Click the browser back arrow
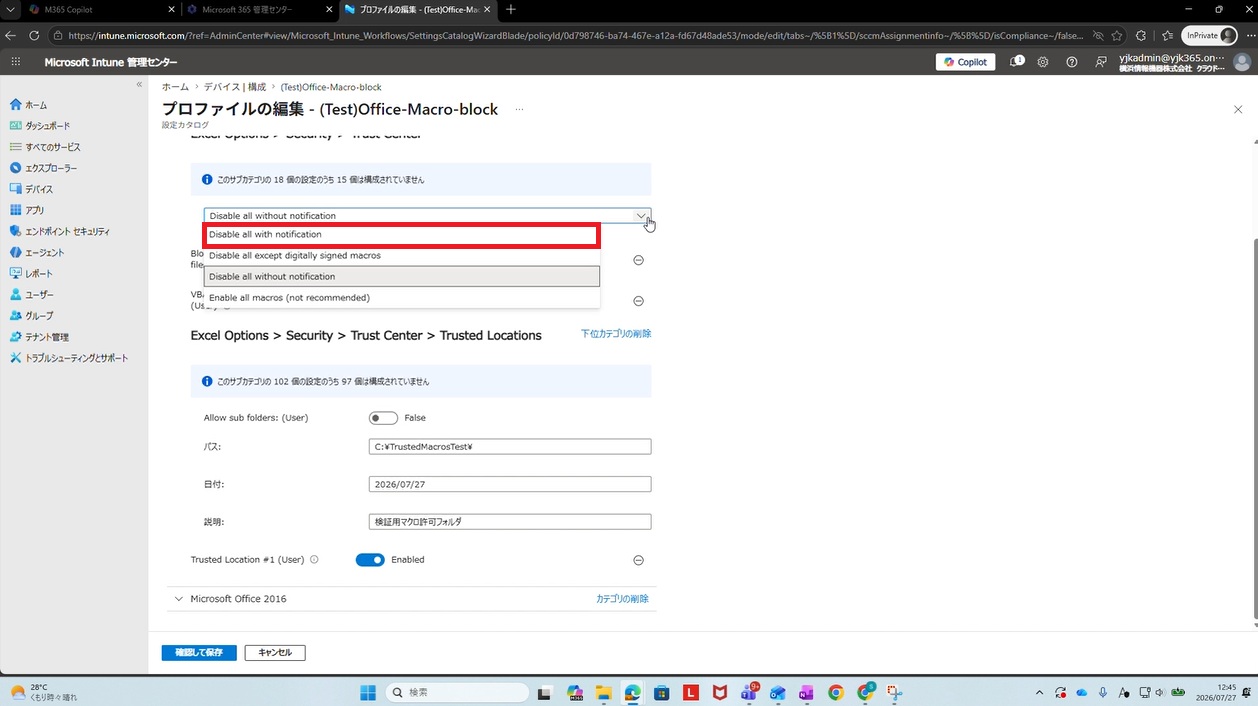 12,36
